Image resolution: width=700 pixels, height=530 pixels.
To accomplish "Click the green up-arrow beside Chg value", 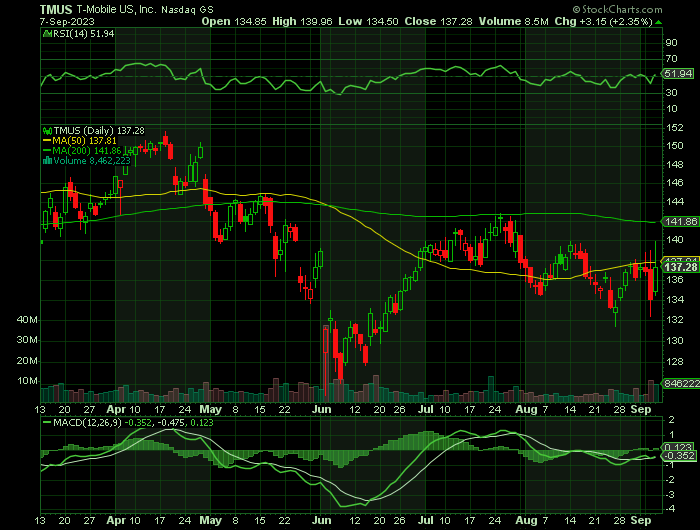I will point(659,22).
